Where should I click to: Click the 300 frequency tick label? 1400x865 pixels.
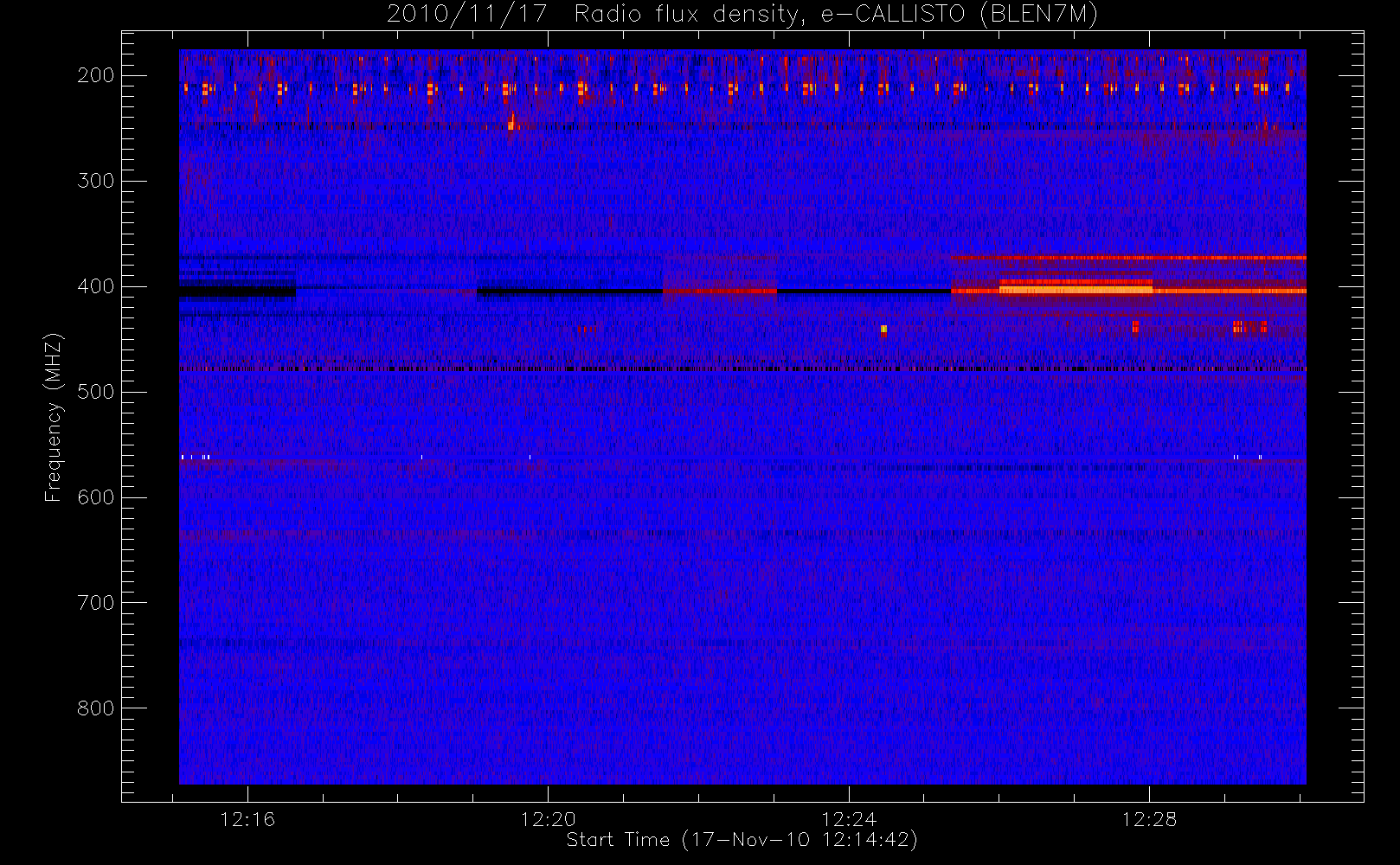tap(96, 181)
